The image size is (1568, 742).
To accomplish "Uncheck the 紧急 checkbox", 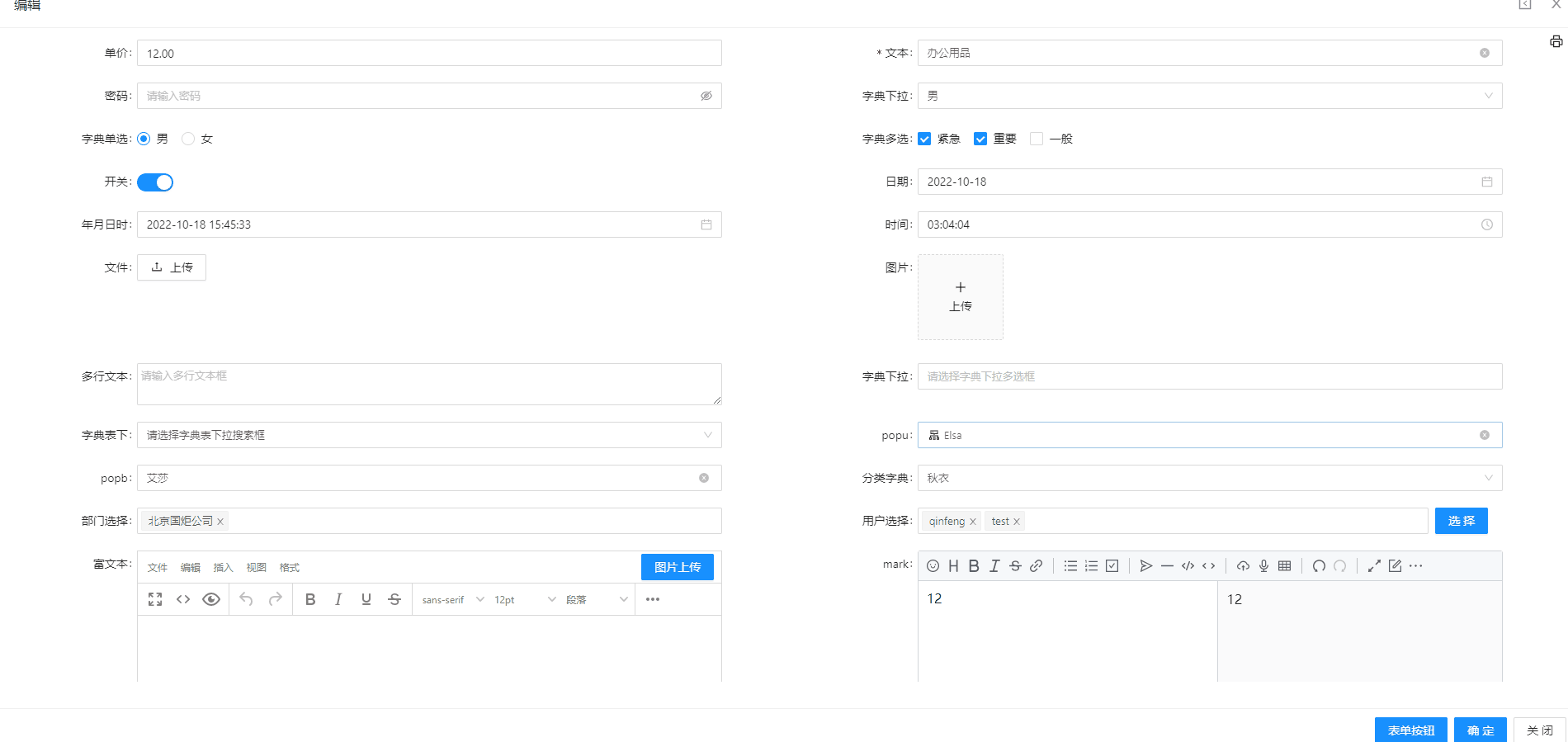I will [x=924, y=139].
